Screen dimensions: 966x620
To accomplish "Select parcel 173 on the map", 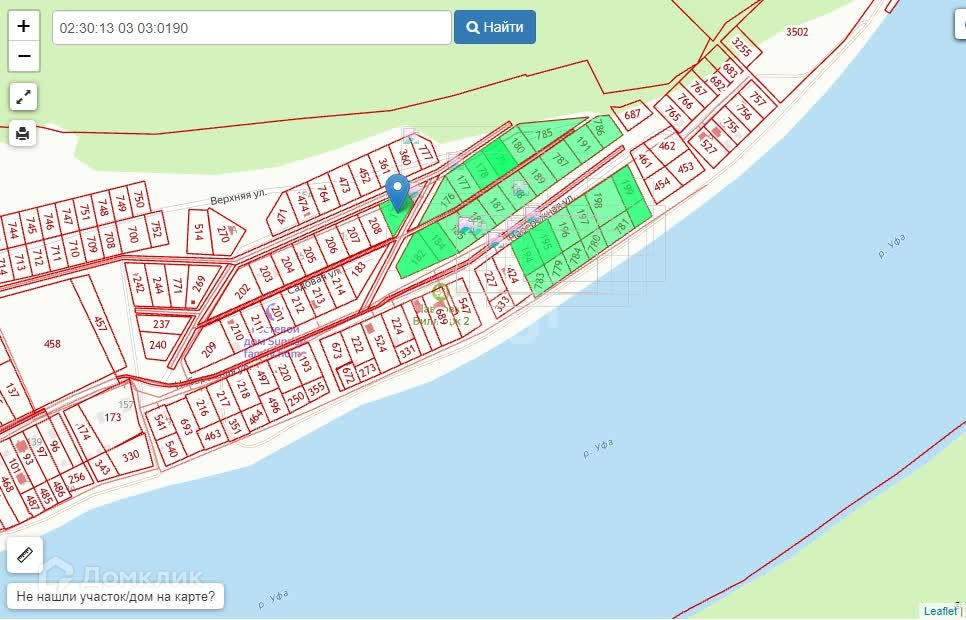I will tap(113, 417).
